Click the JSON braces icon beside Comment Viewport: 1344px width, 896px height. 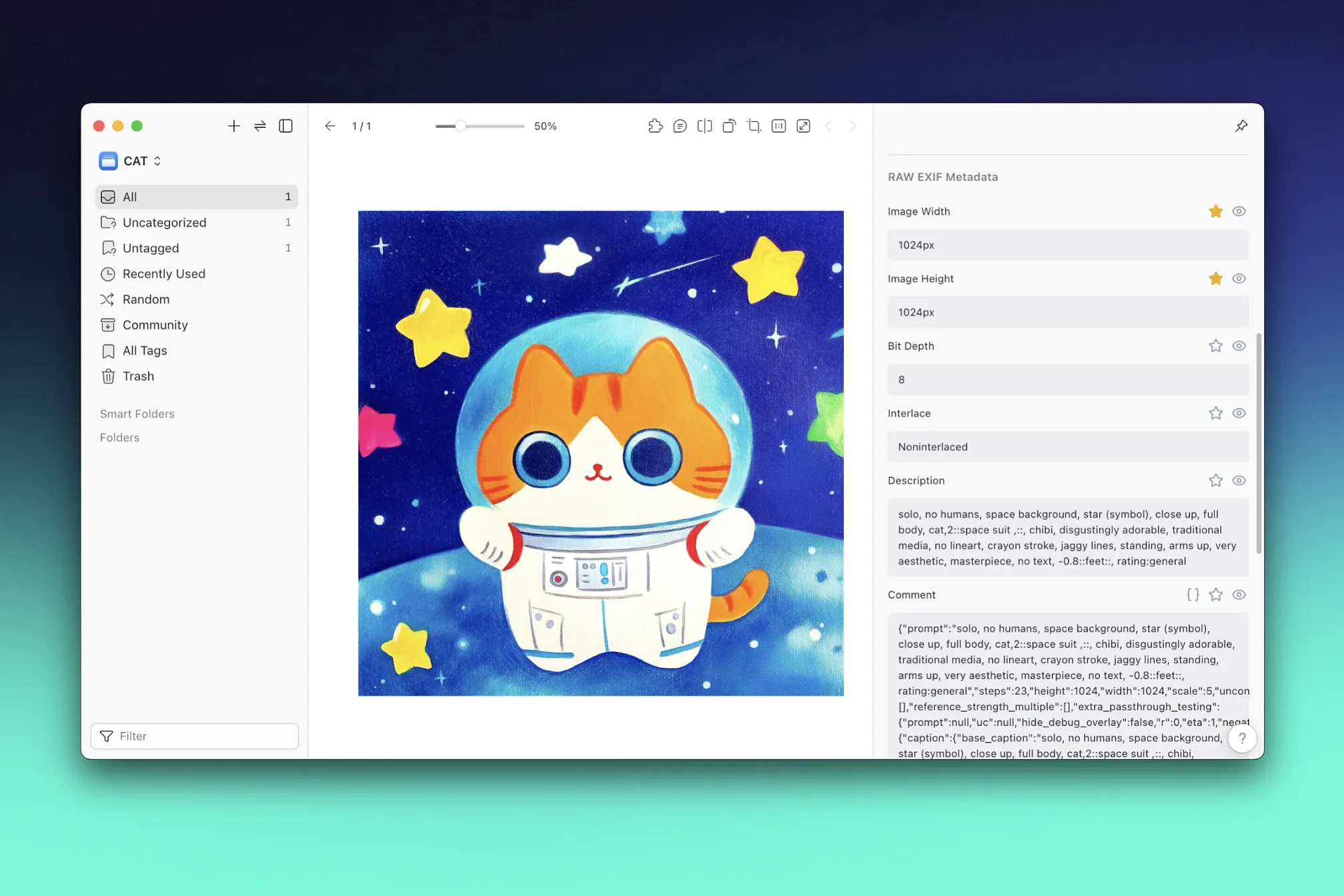coord(1192,595)
